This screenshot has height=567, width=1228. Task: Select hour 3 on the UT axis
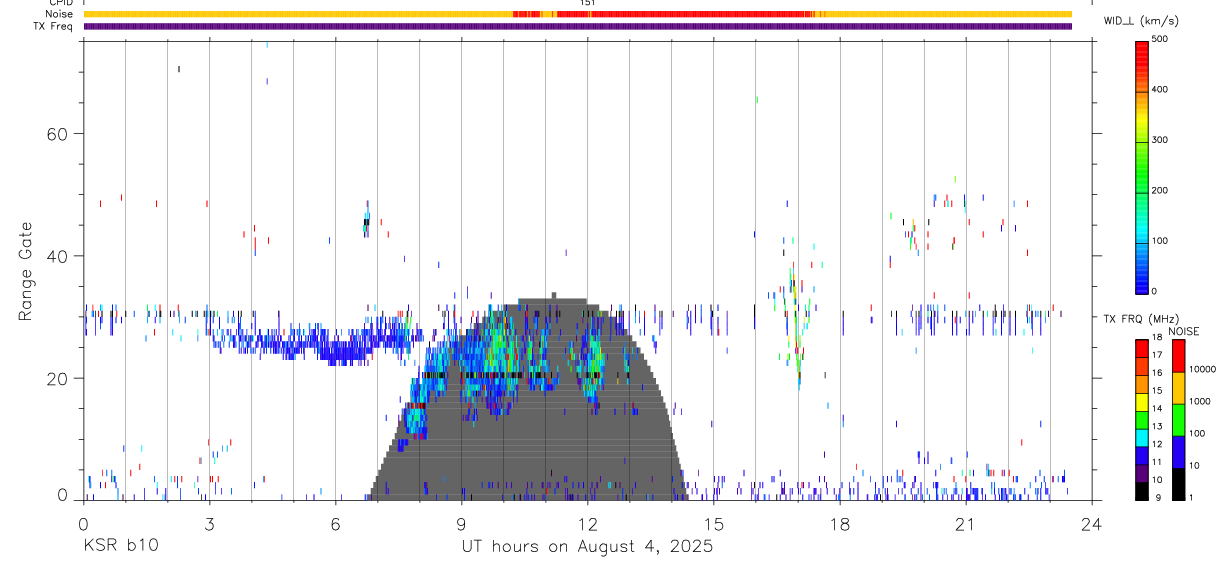pyautogui.click(x=209, y=524)
